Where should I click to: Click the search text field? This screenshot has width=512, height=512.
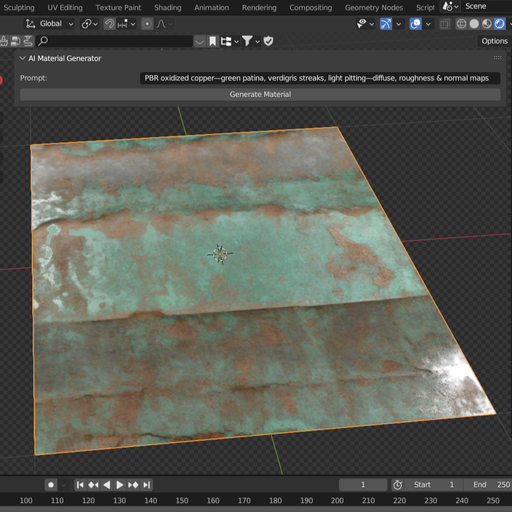114,41
